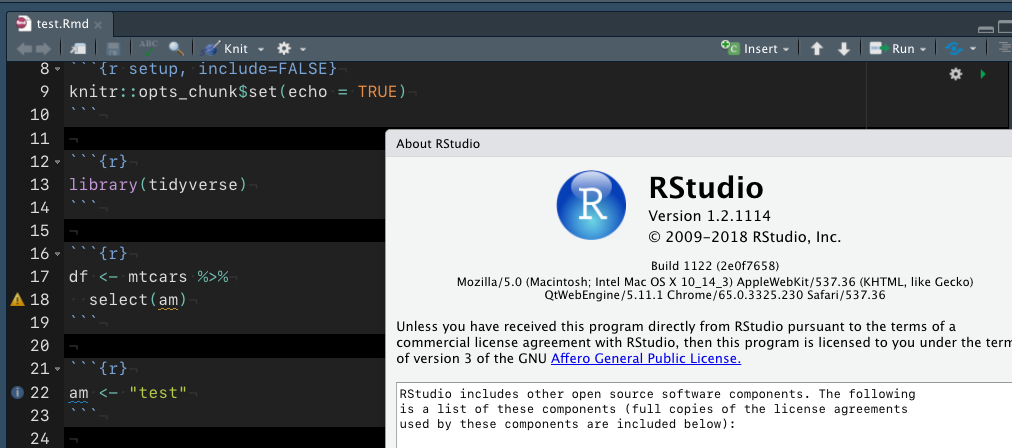Click the Knit yarn ball icon
Viewport: 1012px width, 448px height.
pyautogui.click(x=210, y=48)
